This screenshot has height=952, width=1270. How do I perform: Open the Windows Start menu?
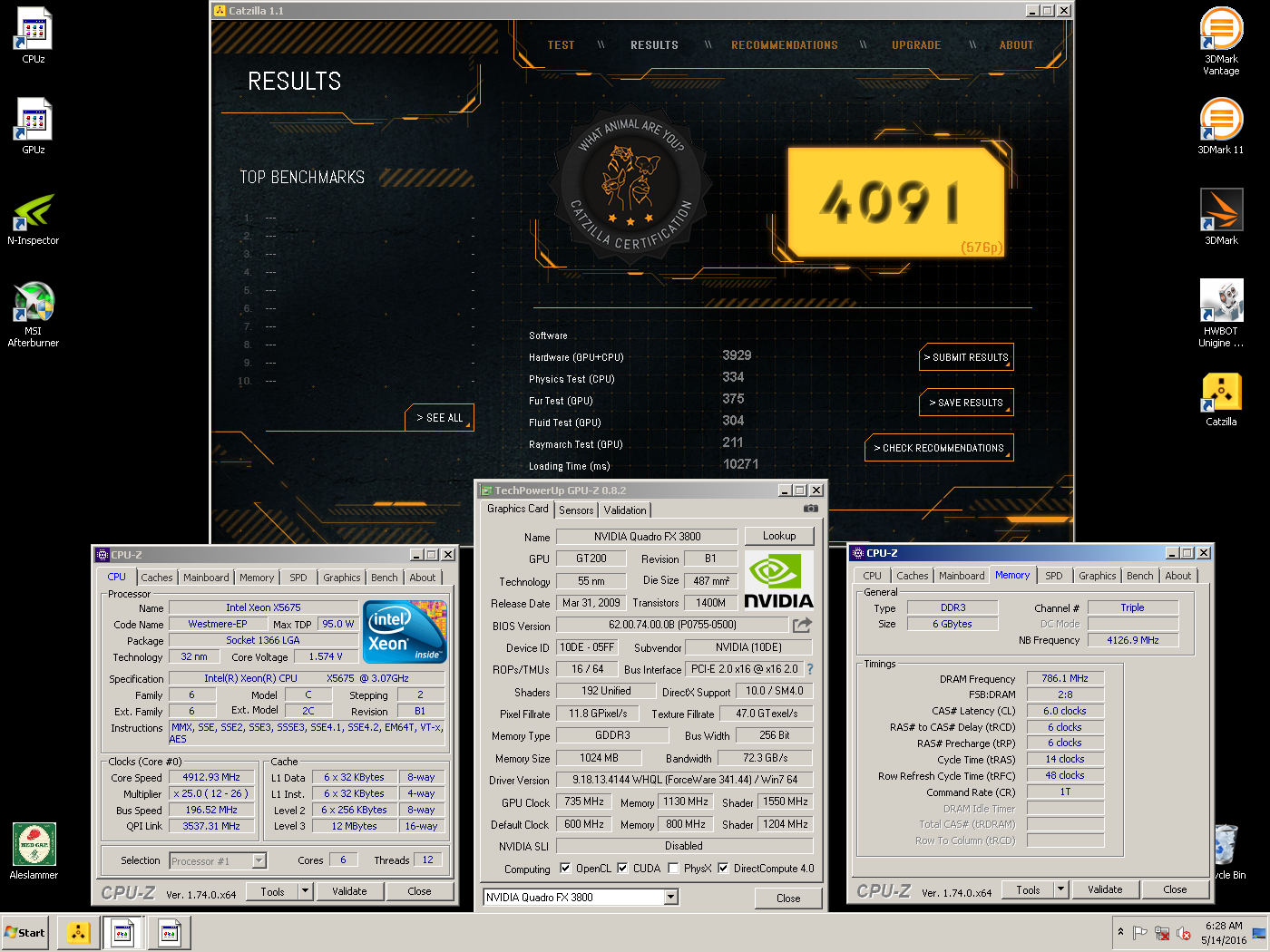coord(24,933)
